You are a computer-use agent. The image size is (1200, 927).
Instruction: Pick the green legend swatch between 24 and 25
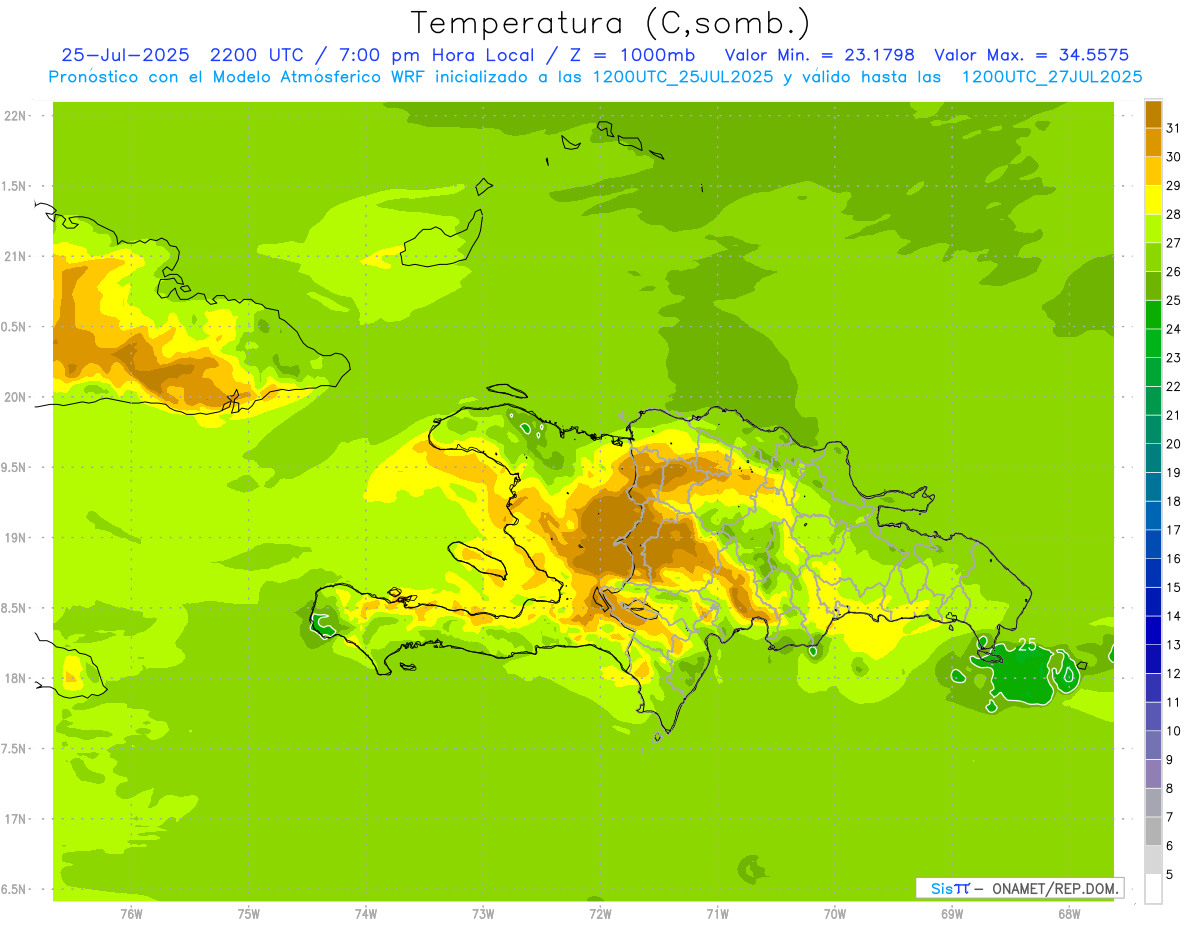(x=1153, y=314)
